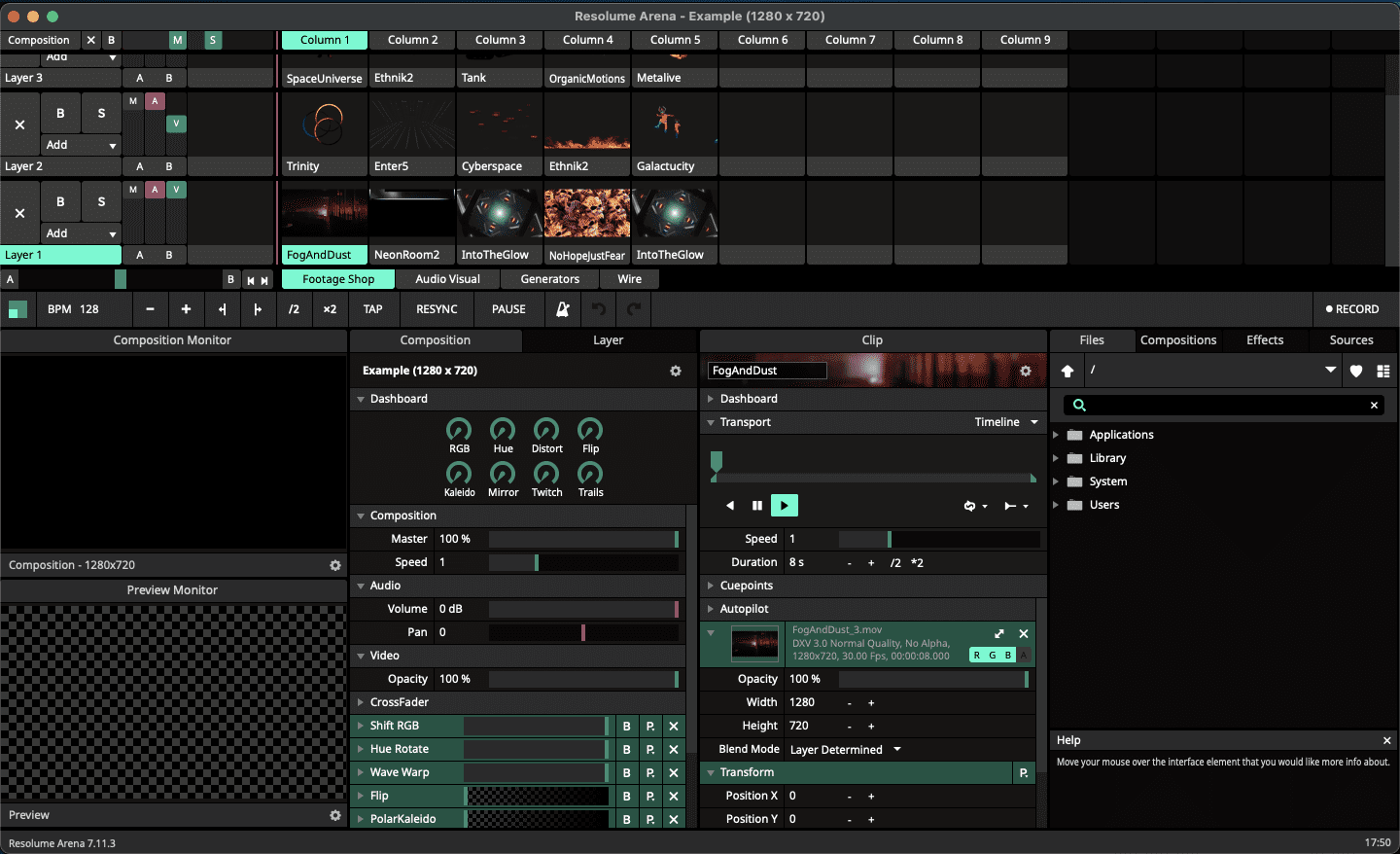Expand the Wave Warp effect
Screen dimensions: 1400x854
tap(361, 772)
